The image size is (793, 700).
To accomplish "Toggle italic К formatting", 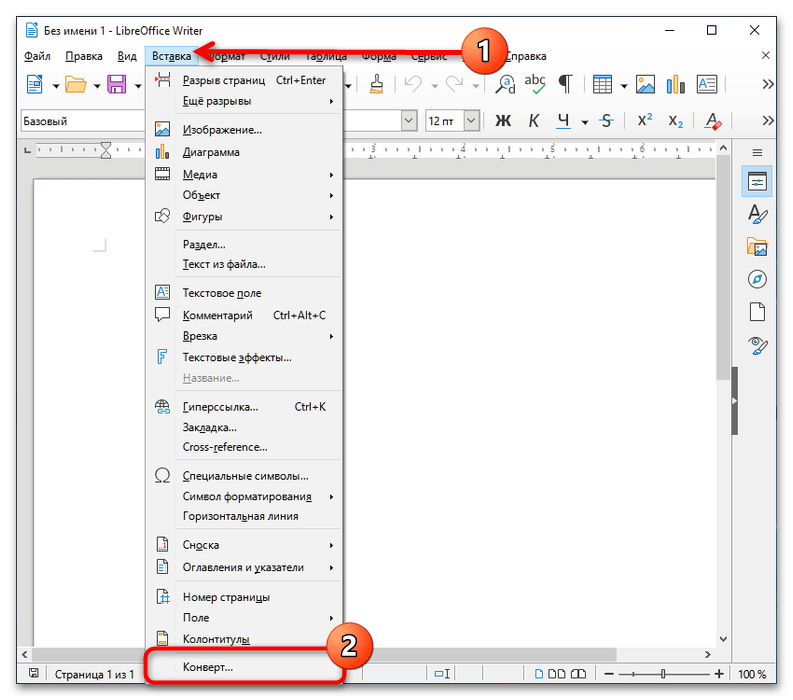I will click(x=534, y=121).
